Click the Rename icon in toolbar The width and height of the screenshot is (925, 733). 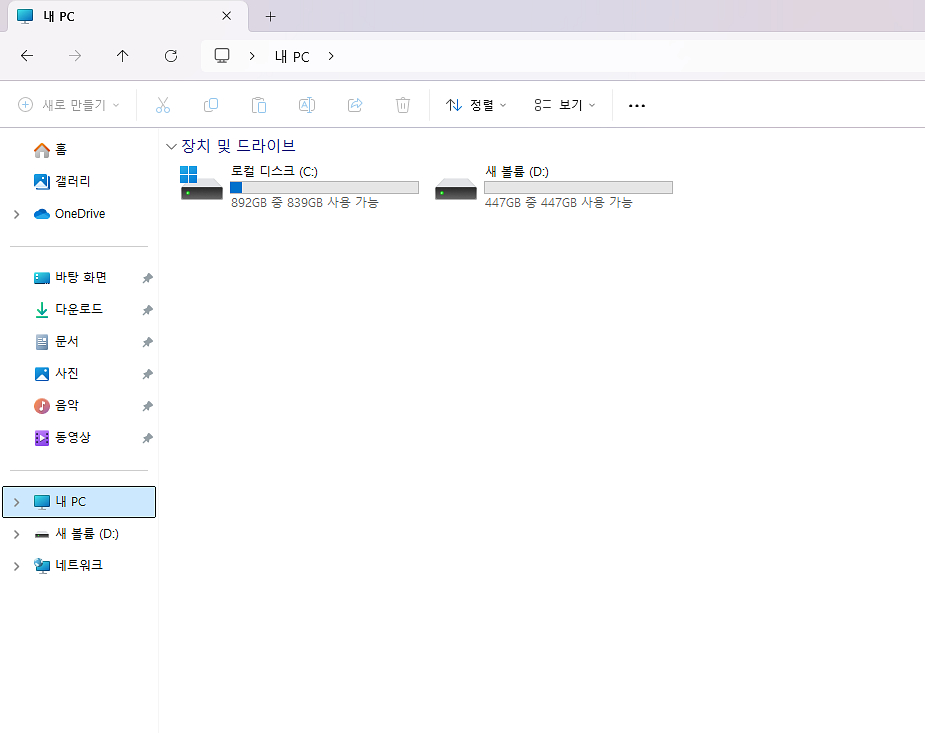pos(307,105)
